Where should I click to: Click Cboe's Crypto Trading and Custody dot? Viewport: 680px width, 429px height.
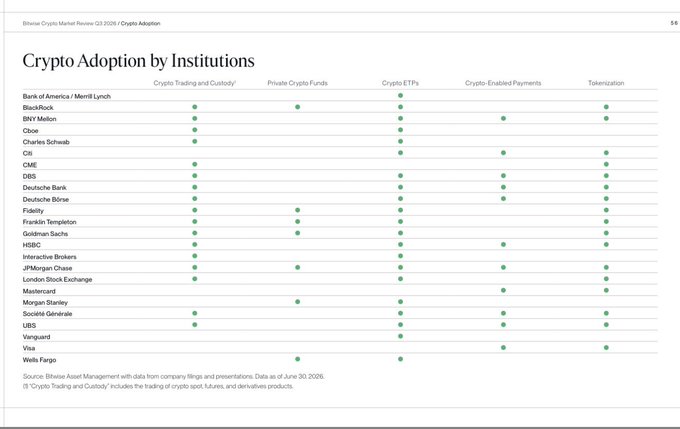coord(195,130)
